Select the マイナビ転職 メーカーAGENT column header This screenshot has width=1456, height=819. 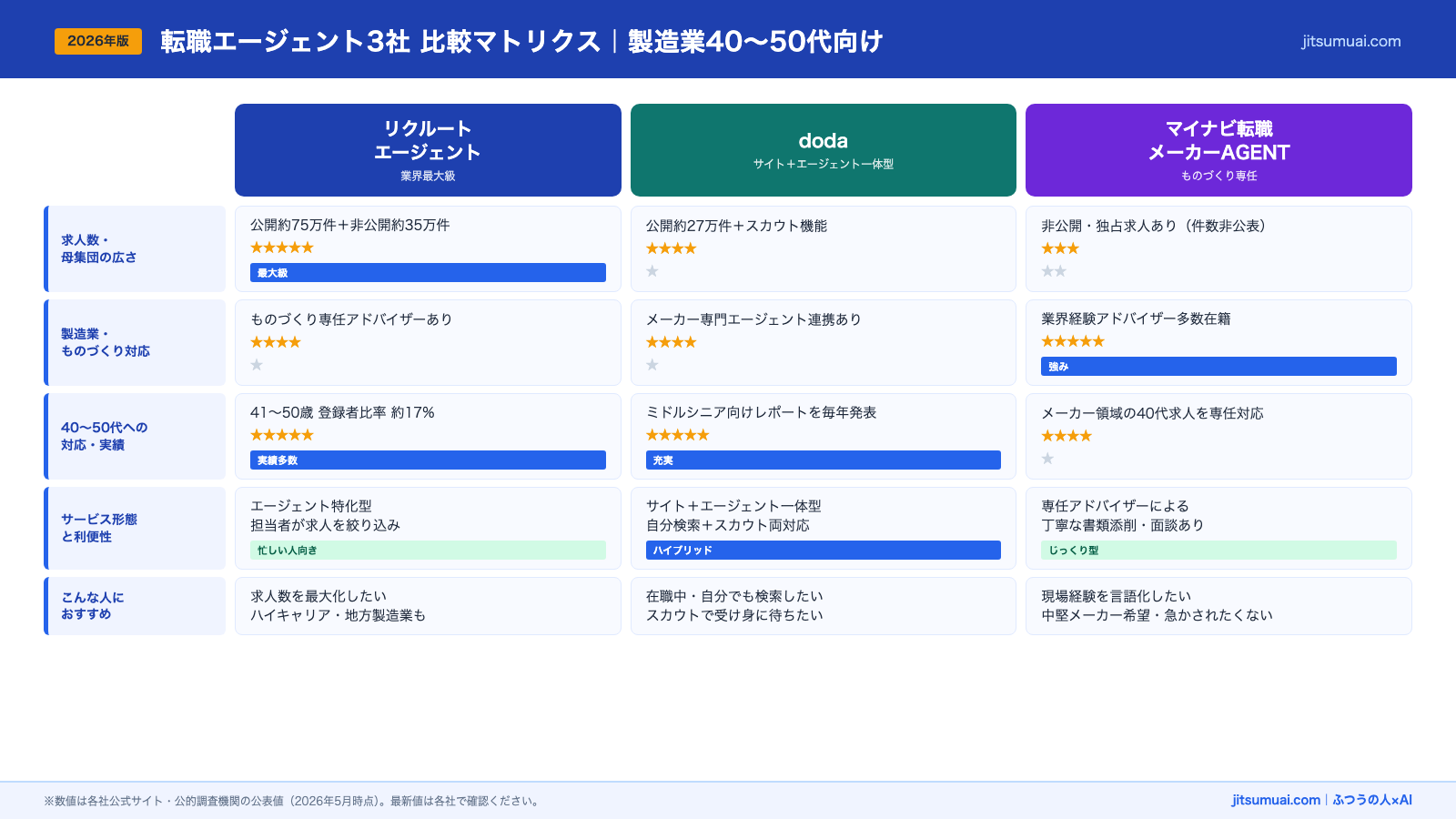point(1218,150)
